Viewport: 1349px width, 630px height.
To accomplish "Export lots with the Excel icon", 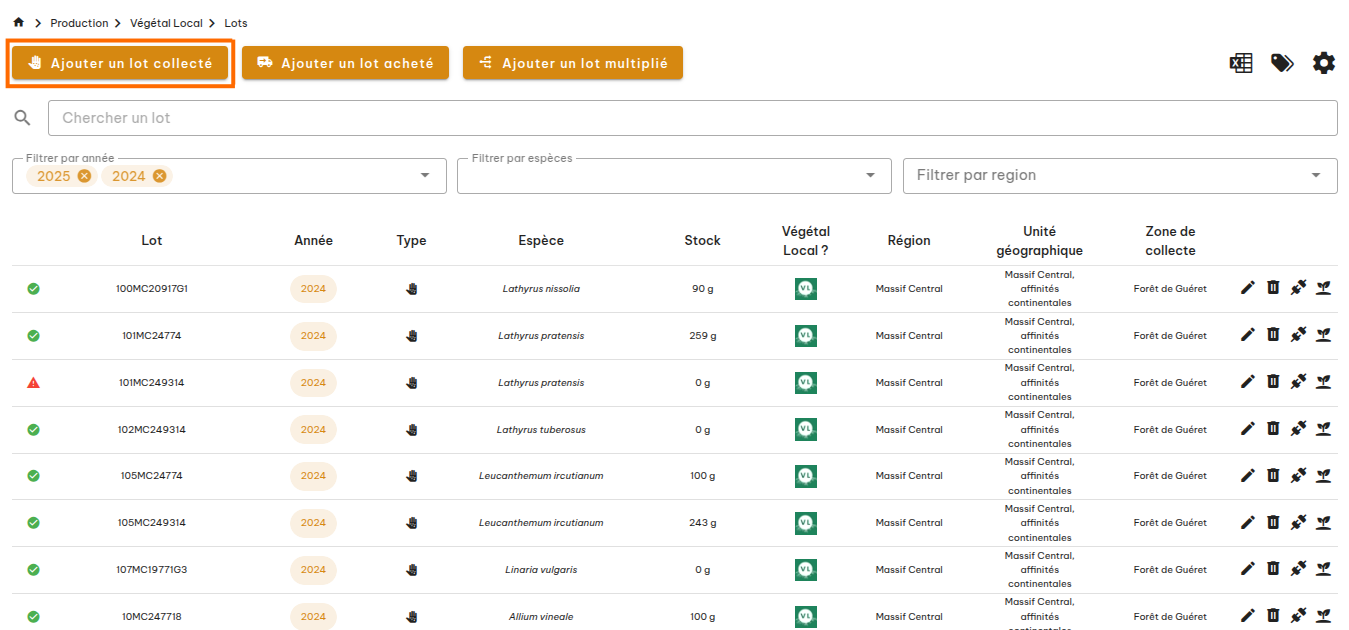I will point(1241,63).
